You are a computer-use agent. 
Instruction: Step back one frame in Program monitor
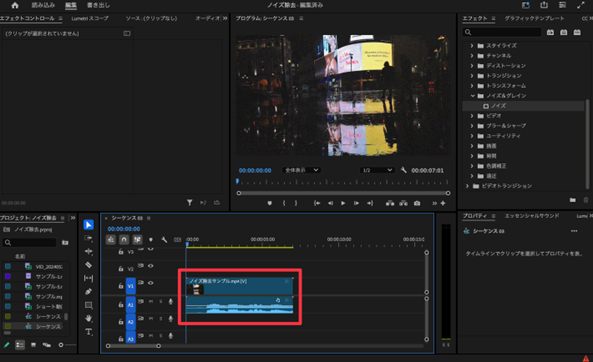click(330, 203)
